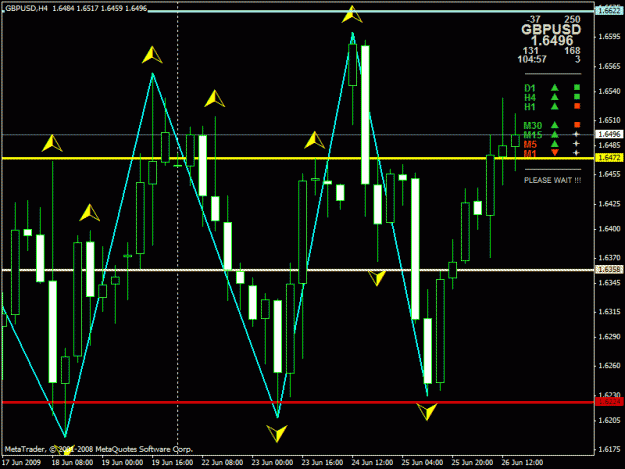625x469 pixels.
Task: Click the red square in the M30 row
Action: [x=577, y=125]
